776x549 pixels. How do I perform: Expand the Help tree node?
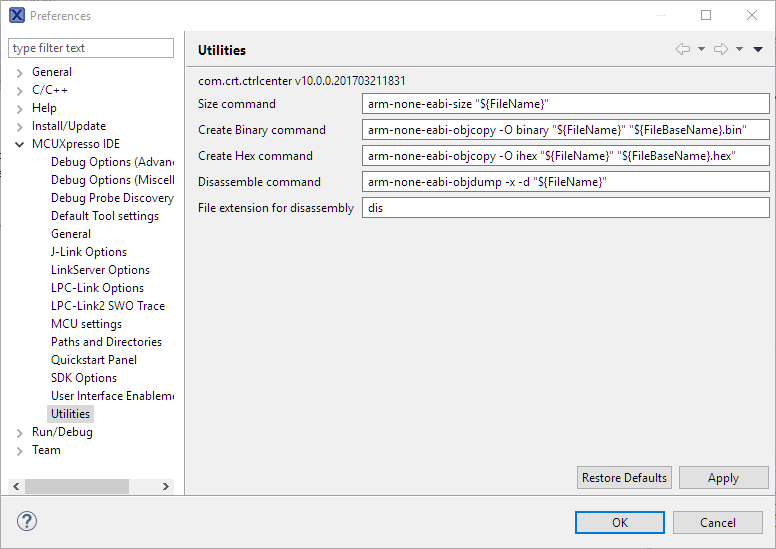tap(19, 109)
